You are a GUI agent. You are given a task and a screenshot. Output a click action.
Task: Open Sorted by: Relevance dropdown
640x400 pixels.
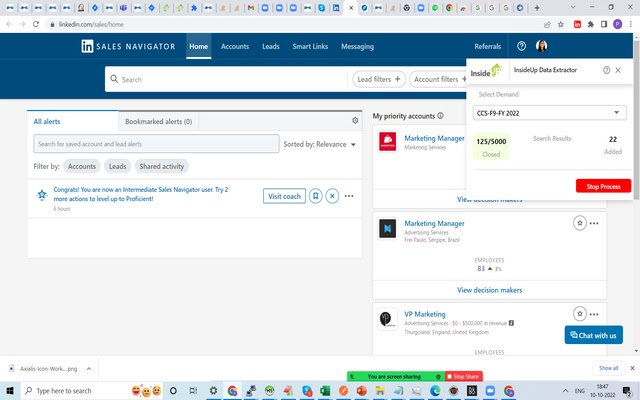click(x=320, y=144)
